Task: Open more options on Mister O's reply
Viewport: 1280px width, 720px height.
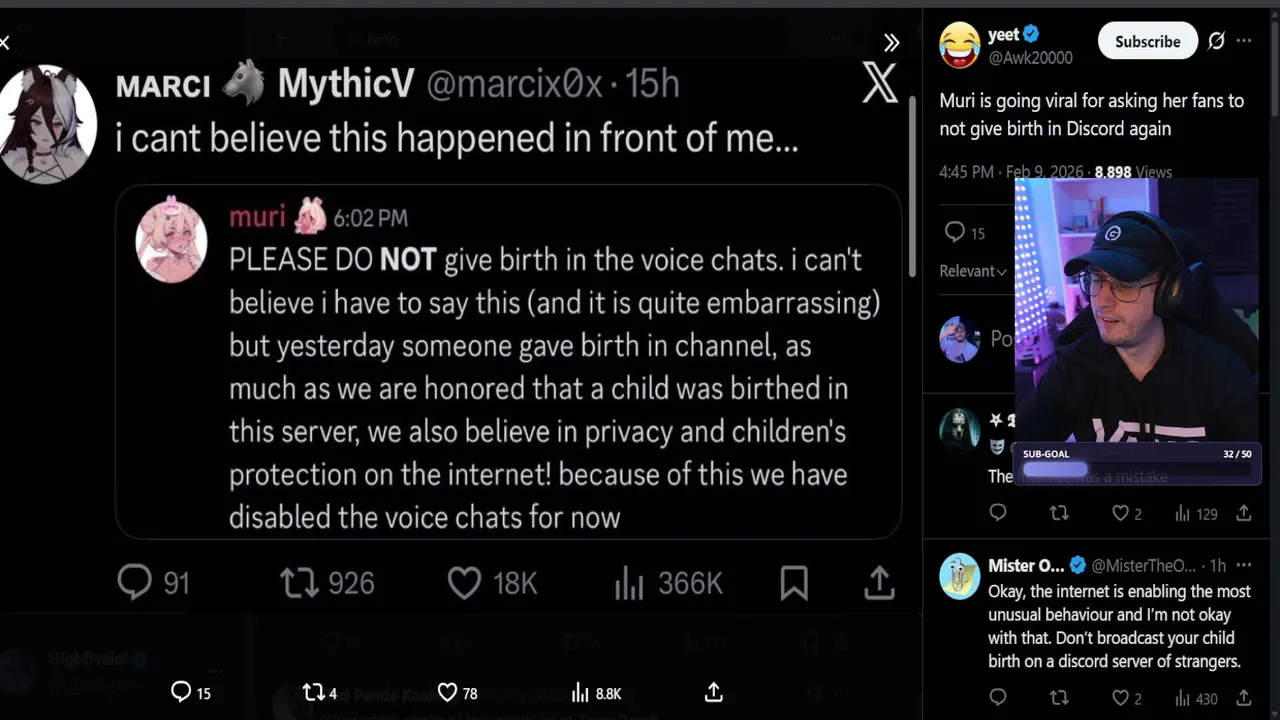Action: click(1244, 565)
